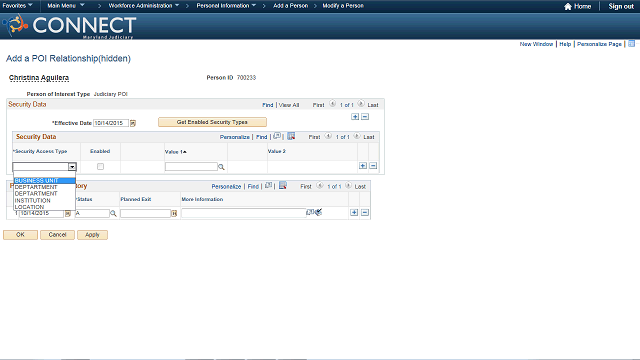This screenshot has width=640, height=360.
Task: Add a Security Access Type row
Action: point(363,166)
